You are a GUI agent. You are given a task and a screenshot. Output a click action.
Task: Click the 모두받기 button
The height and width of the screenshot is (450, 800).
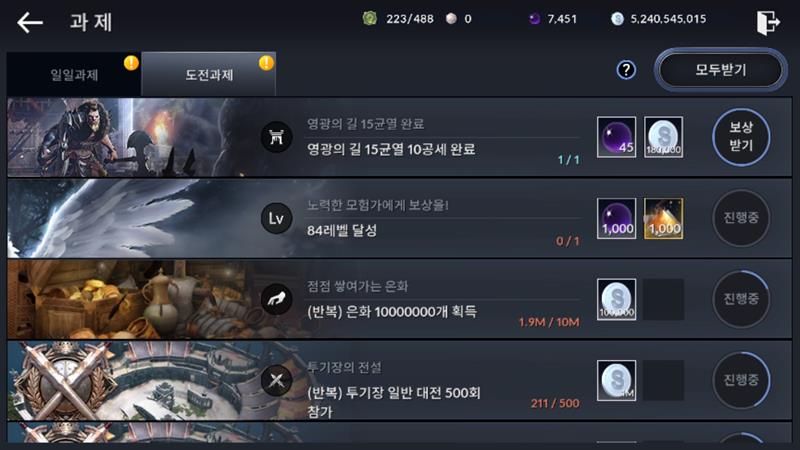click(720, 70)
